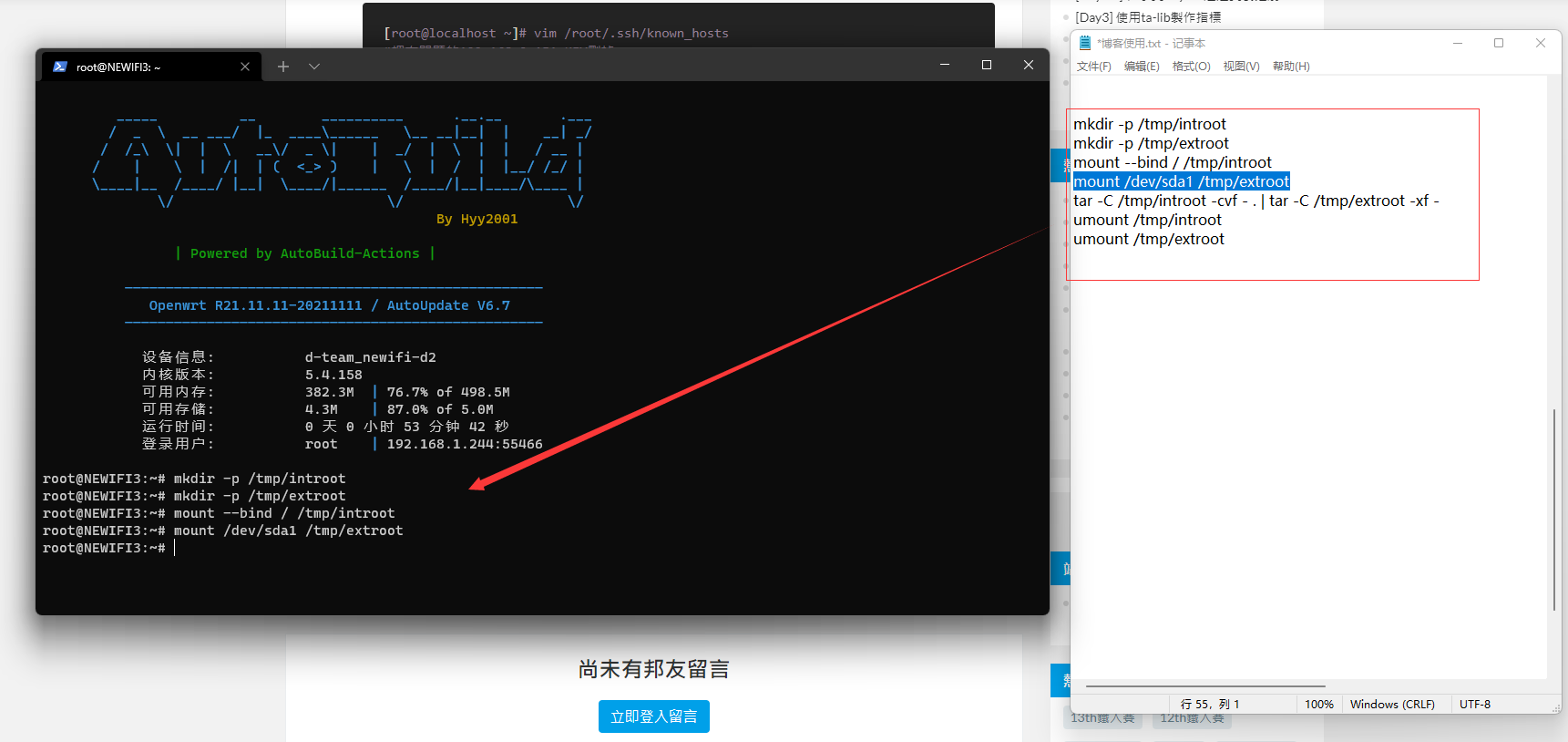The height and width of the screenshot is (742, 1568).
Task: Maximize the terminal window
Action: coord(986,65)
